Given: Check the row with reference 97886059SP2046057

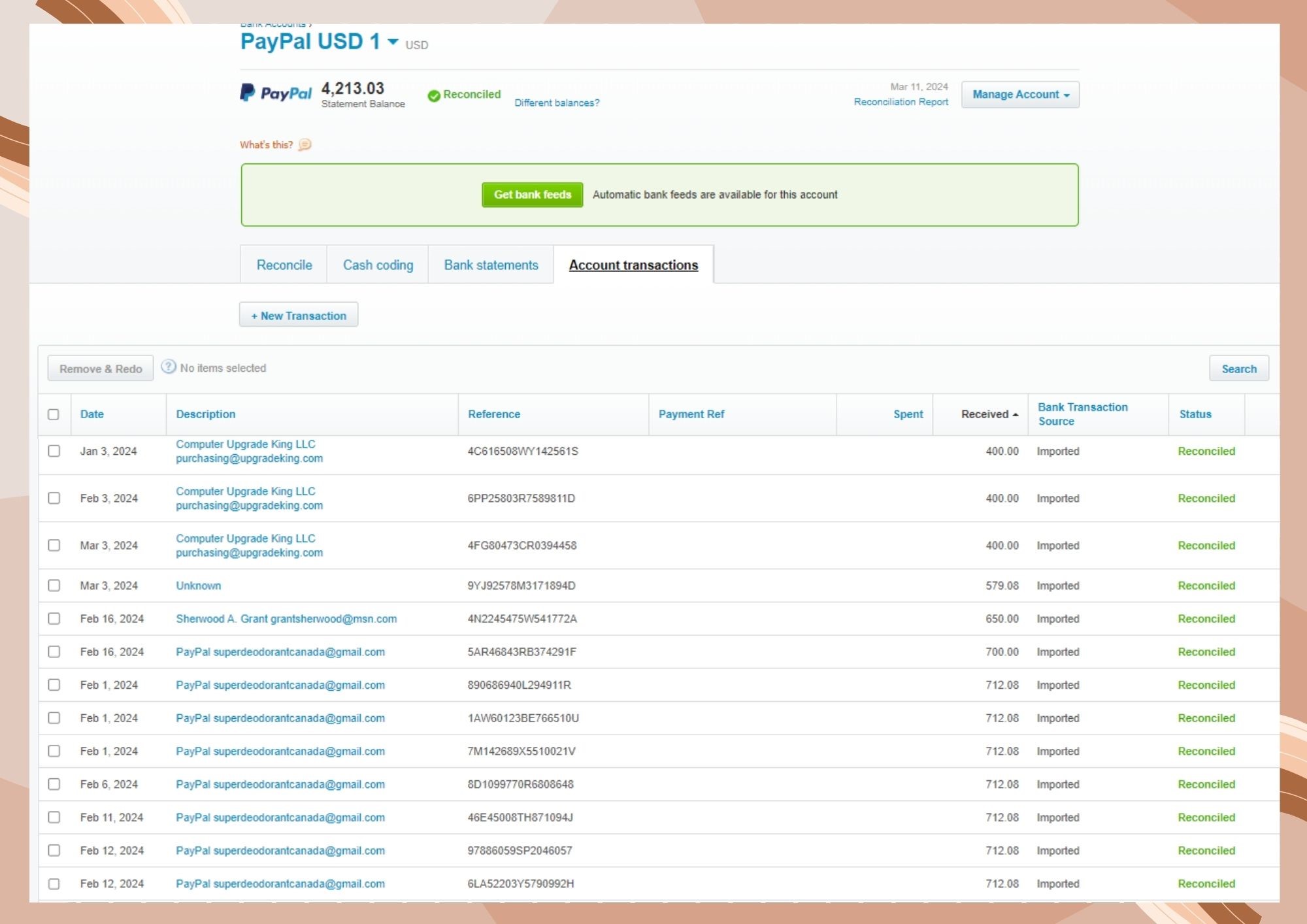Looking at the screenshot, I should (x=54, y=850).
